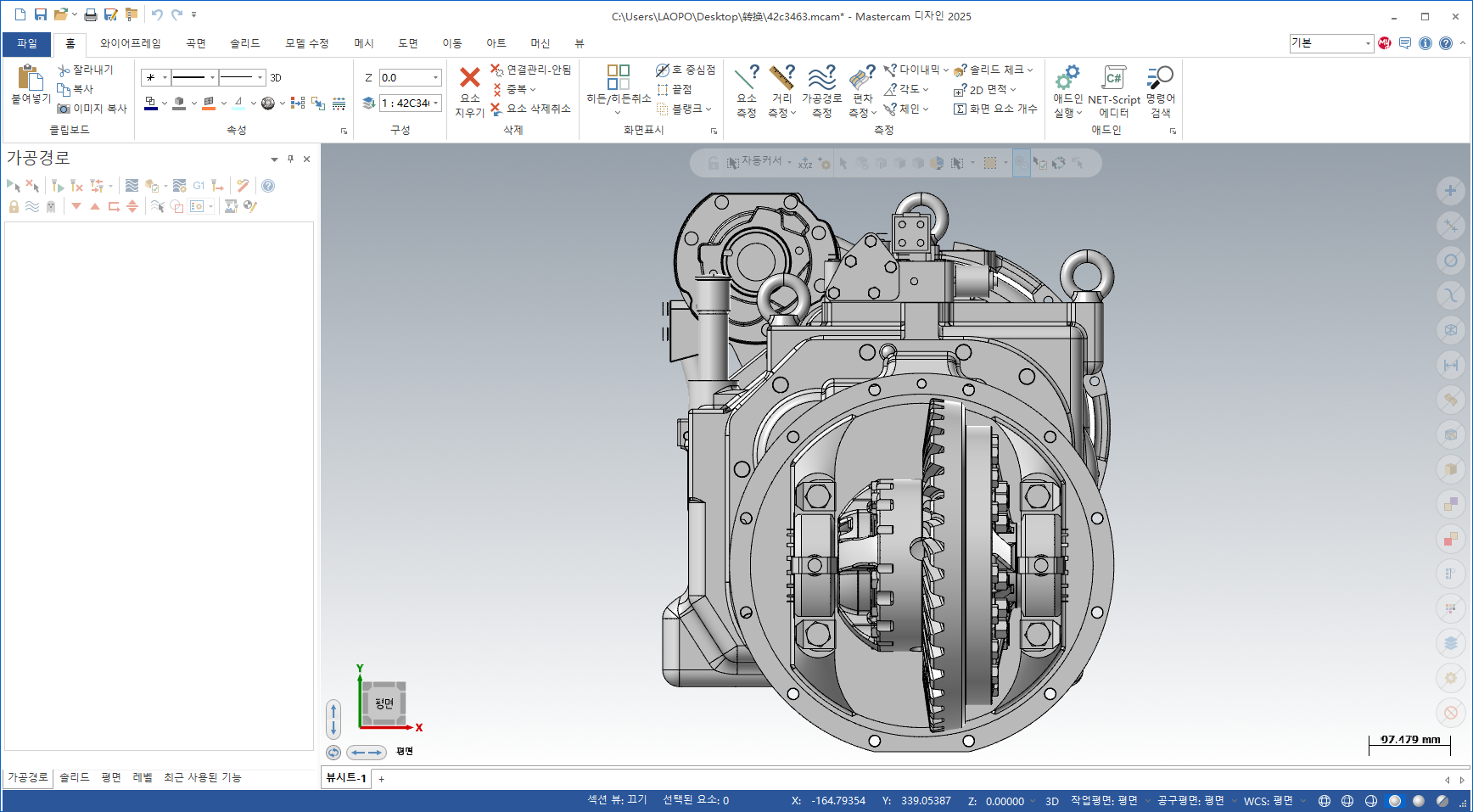Open Toolpaths Manager help icon
Viewport: 1473px width, 812px height.
268,186
